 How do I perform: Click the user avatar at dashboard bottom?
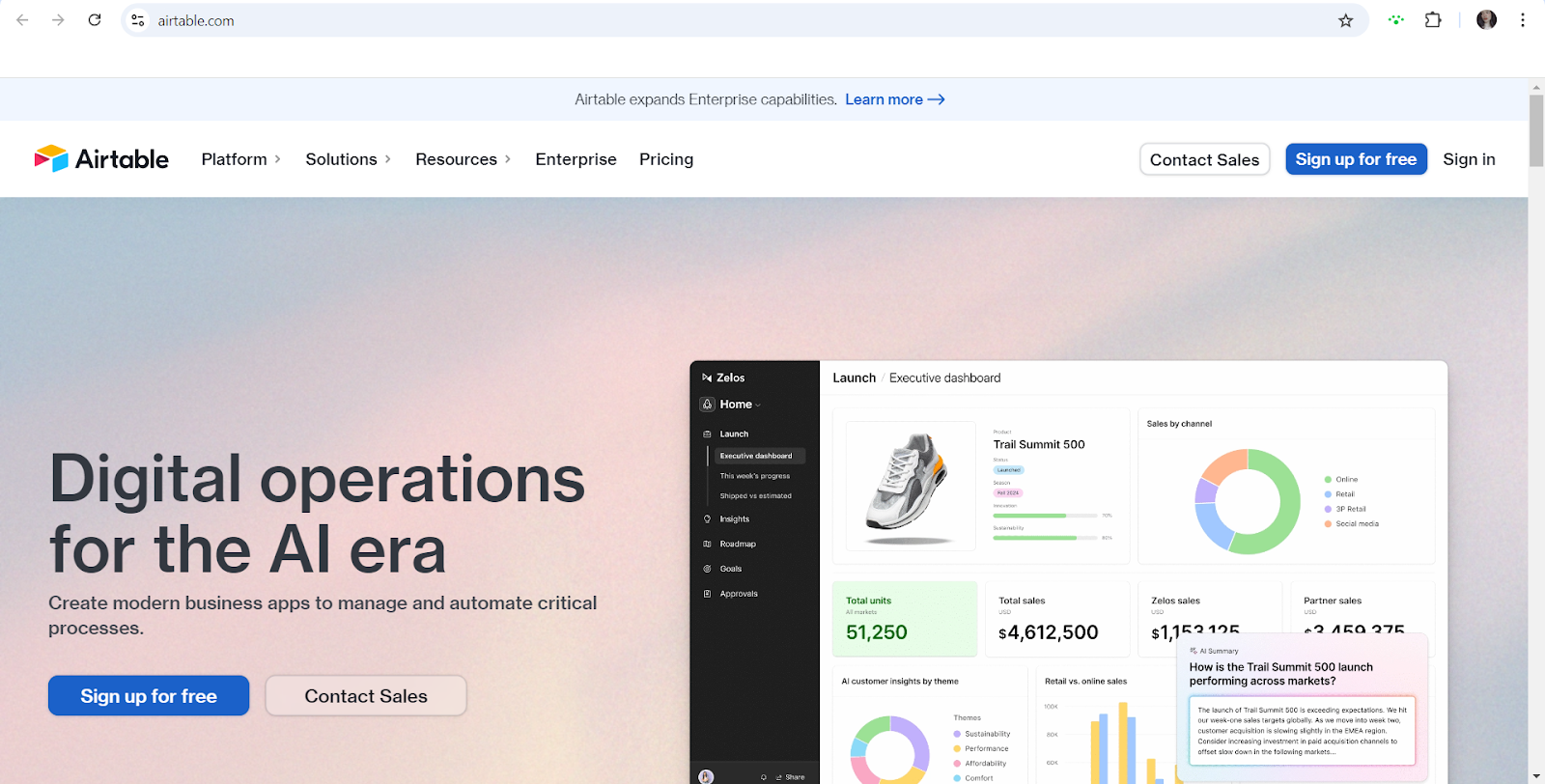click(706, 776)
